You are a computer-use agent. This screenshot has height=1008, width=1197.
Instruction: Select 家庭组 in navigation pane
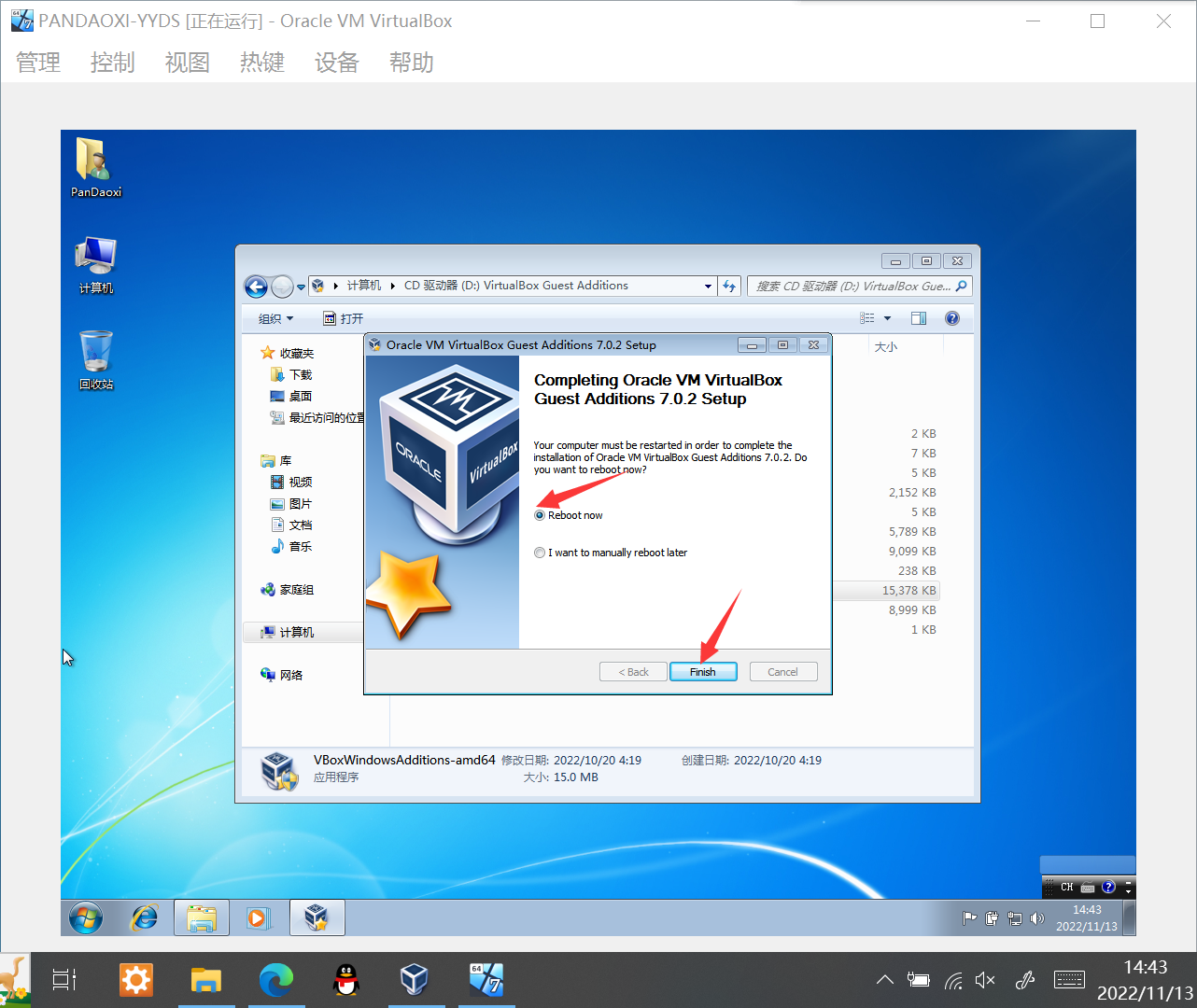point(288,590)
